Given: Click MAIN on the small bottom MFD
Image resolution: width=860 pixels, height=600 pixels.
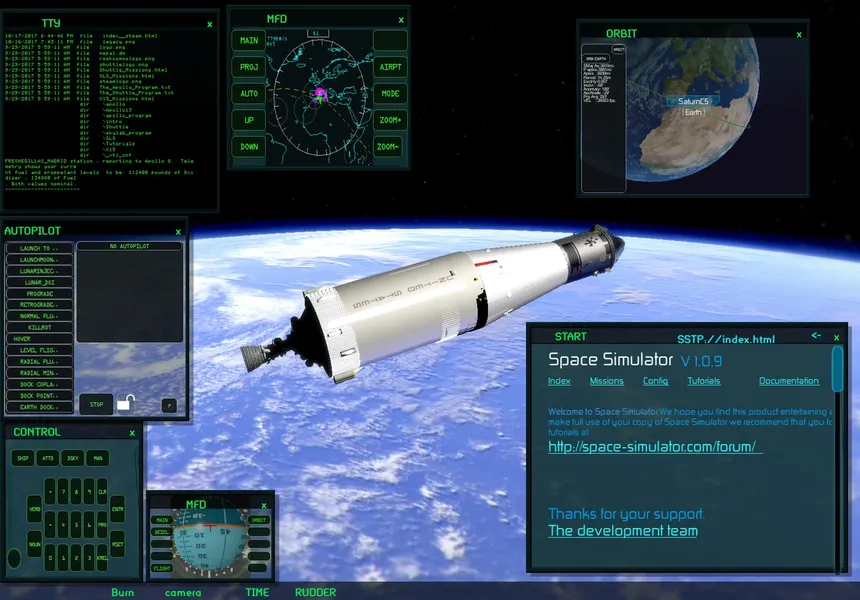Looking at the screenshot, I should (x=162, y=519).
